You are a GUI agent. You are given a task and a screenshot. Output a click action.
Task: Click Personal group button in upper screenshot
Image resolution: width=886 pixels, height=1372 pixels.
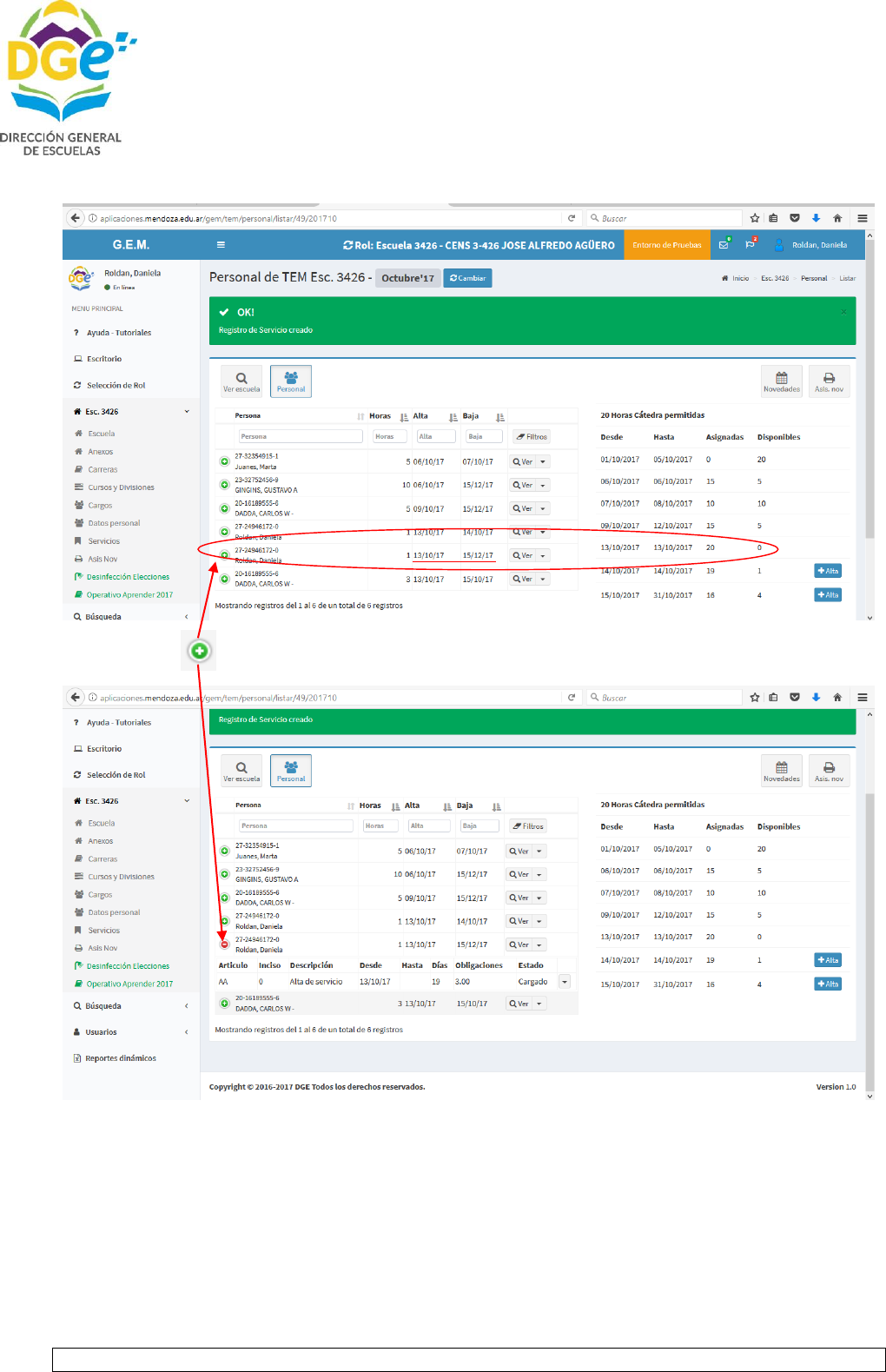click(x=291, y=381)
